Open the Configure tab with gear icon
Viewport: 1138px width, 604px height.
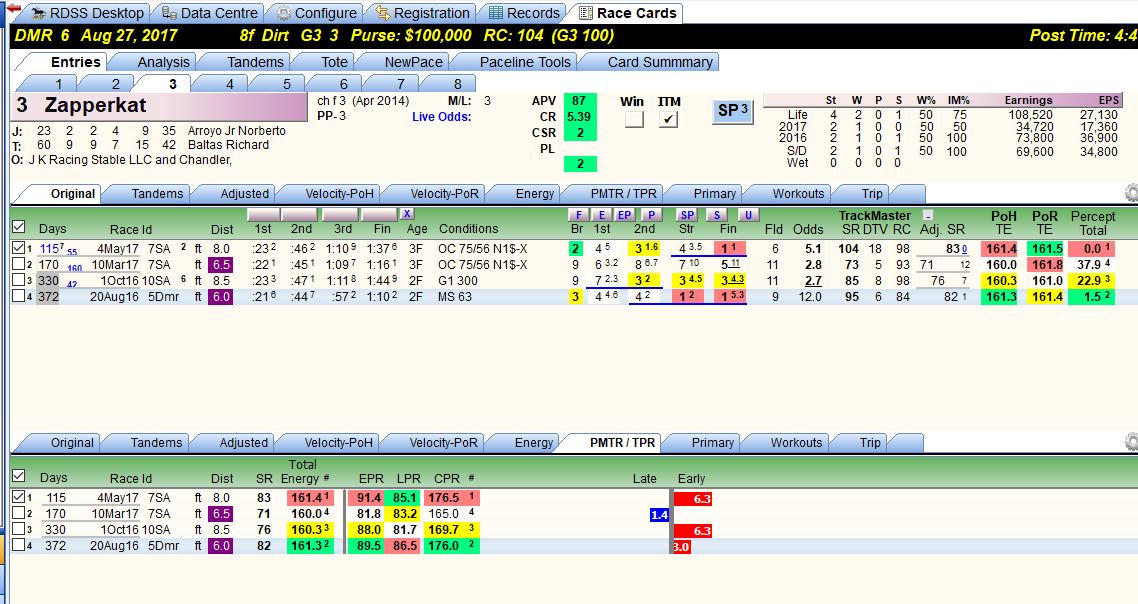click(317, 13)
